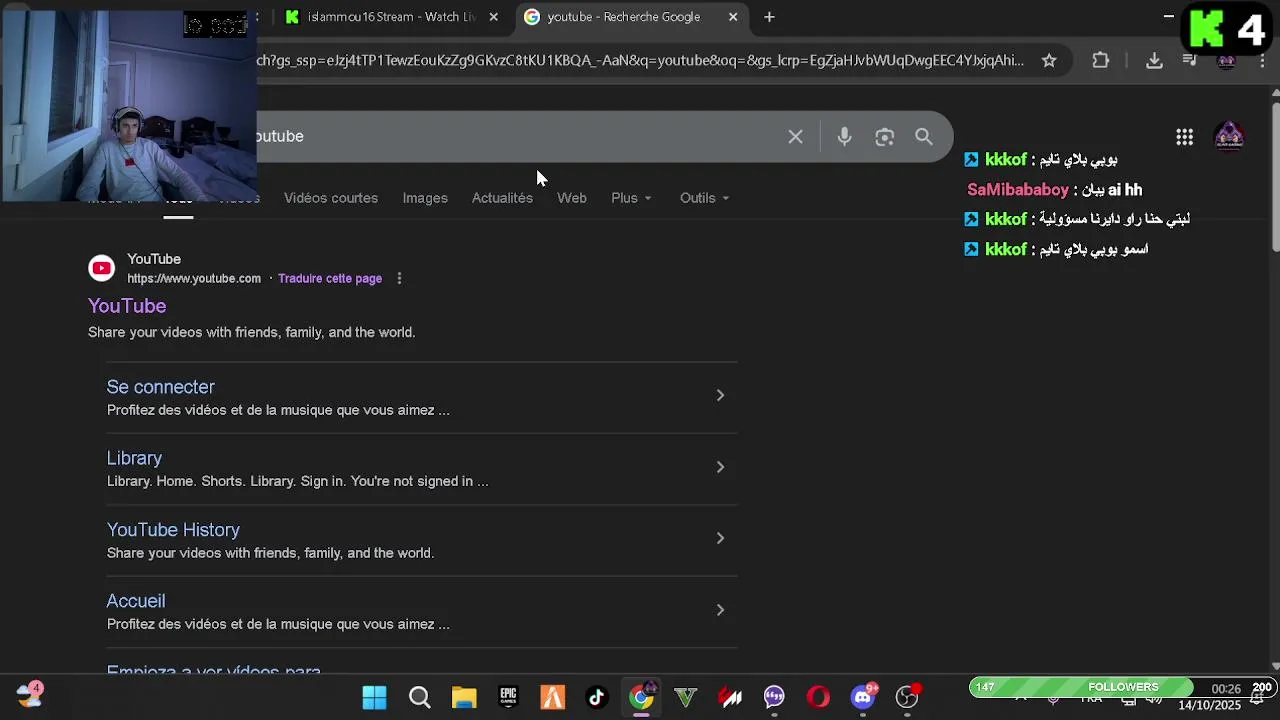Launch GTA V from the taskbar
Image resolution: width=1280 pixels, height=720 pixels.
point(686,697)
